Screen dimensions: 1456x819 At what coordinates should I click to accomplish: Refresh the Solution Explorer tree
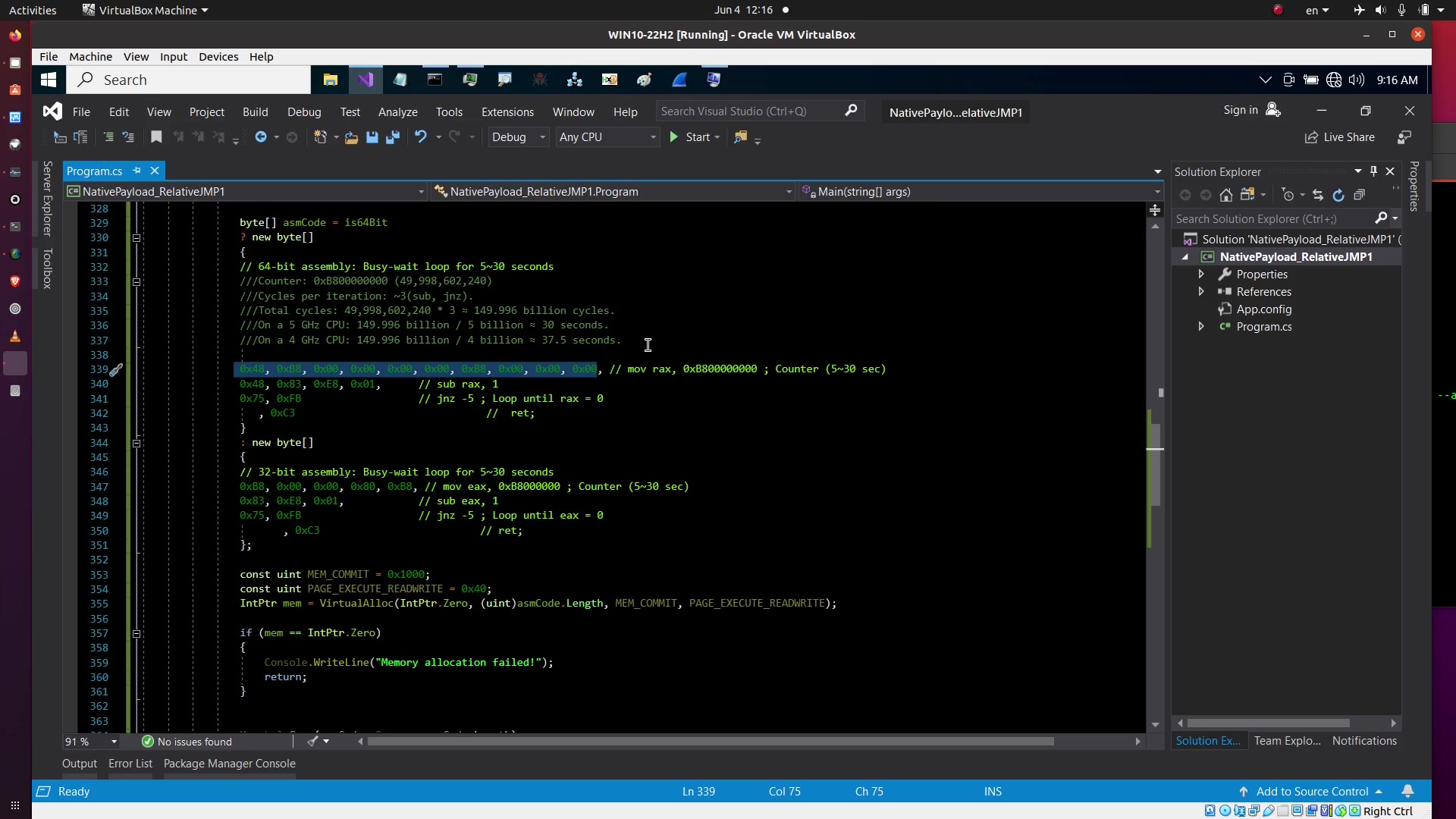click(x=1338, y=195)
